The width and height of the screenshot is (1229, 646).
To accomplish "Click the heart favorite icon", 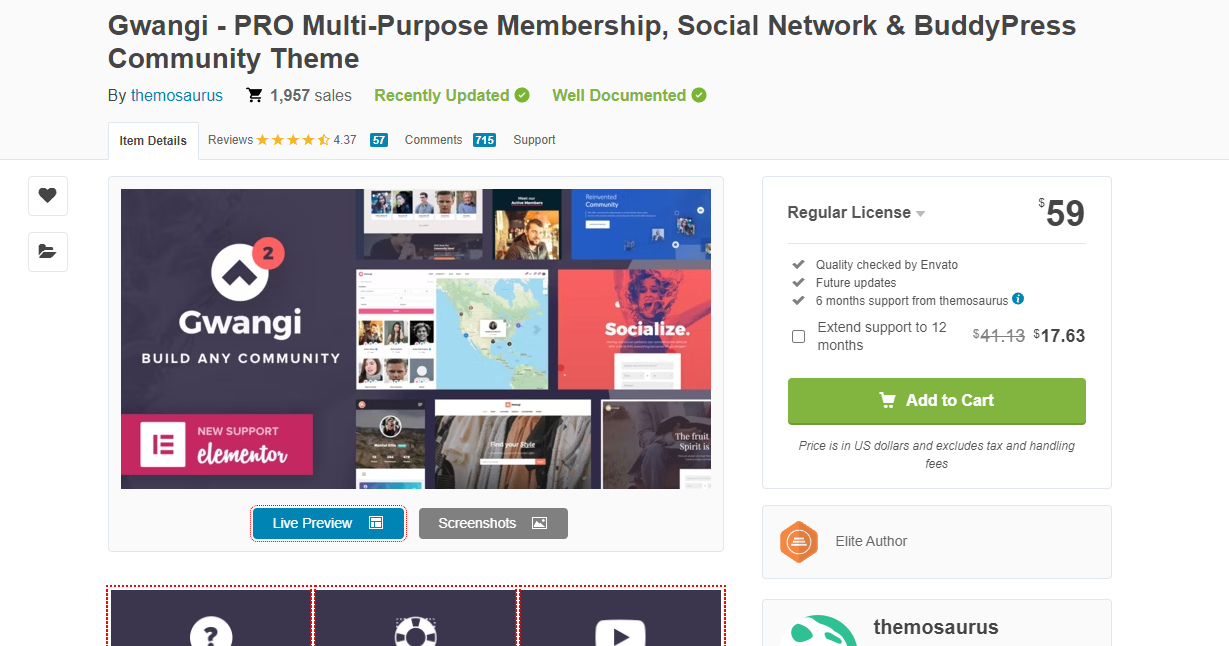I will coord(47,196).
